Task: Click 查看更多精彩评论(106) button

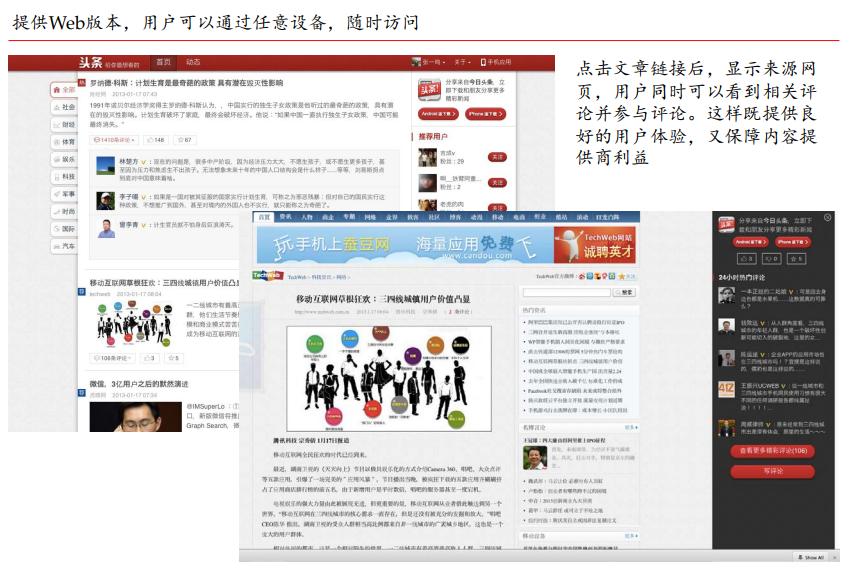Action: [773, 451]
